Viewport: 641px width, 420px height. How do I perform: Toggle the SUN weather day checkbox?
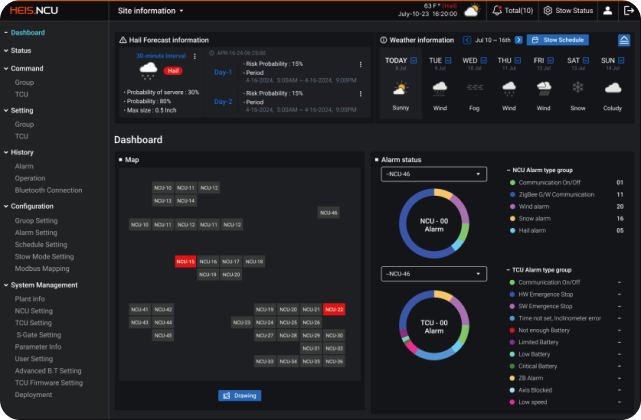(619, 60)
